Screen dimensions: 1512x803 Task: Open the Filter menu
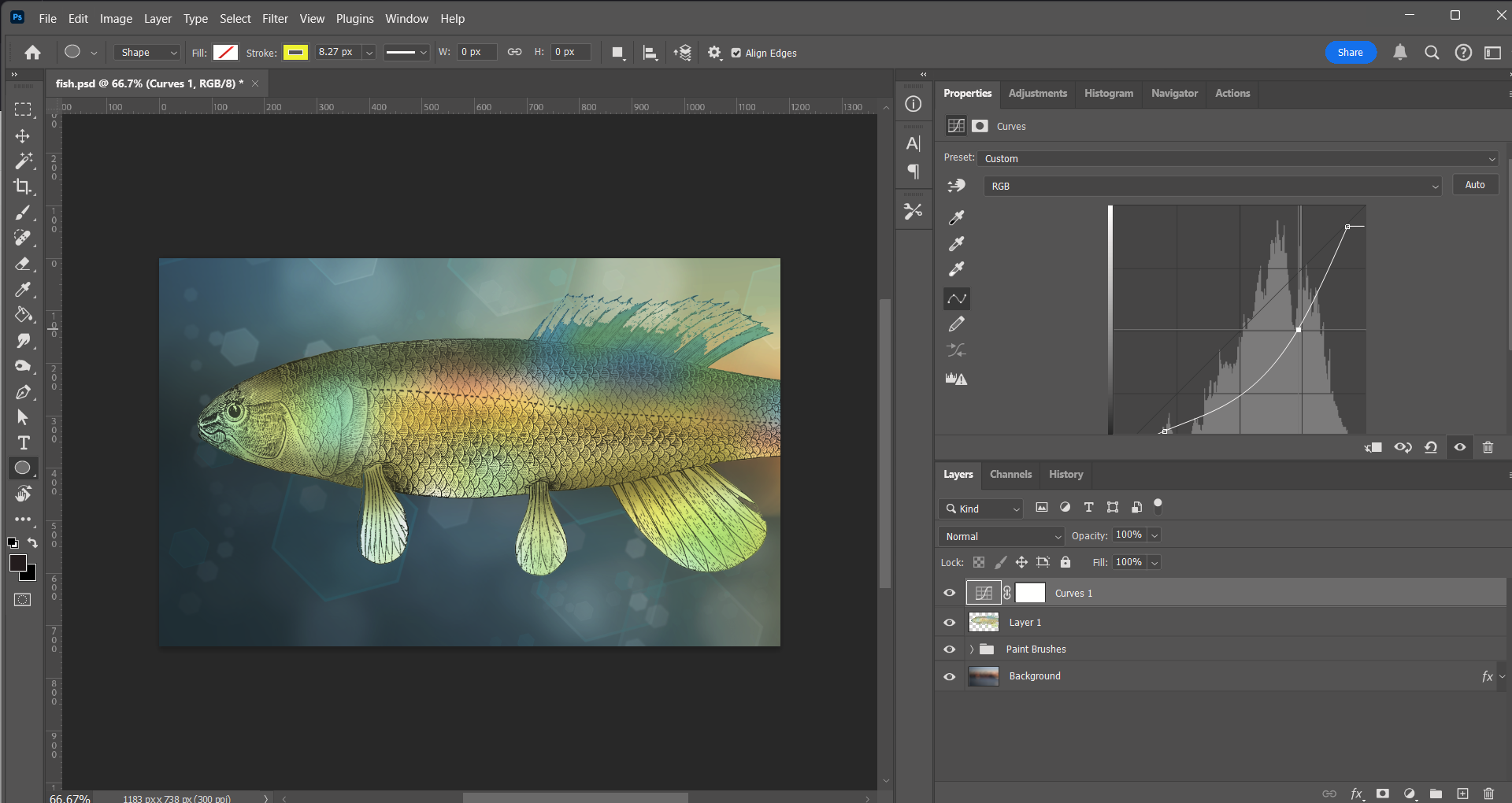coord(274,18)
